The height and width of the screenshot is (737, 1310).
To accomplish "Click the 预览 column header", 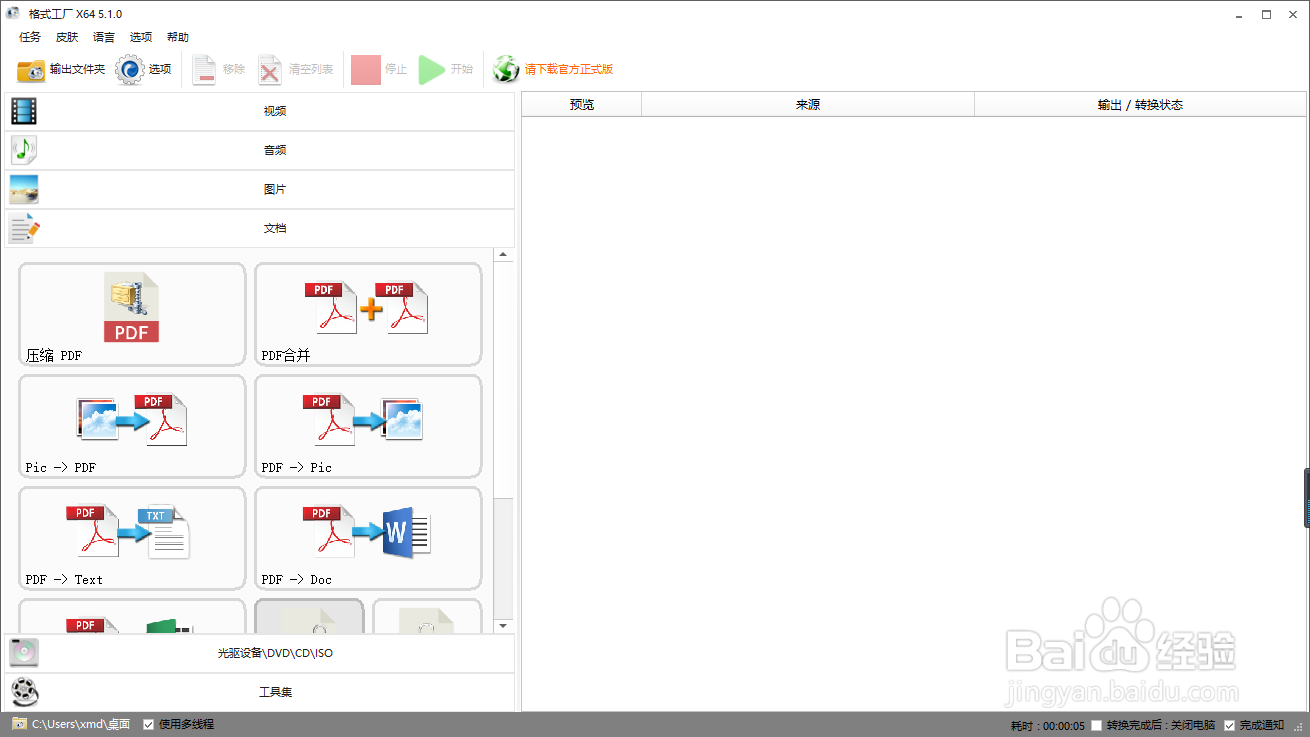I will (x=582, y=104).
